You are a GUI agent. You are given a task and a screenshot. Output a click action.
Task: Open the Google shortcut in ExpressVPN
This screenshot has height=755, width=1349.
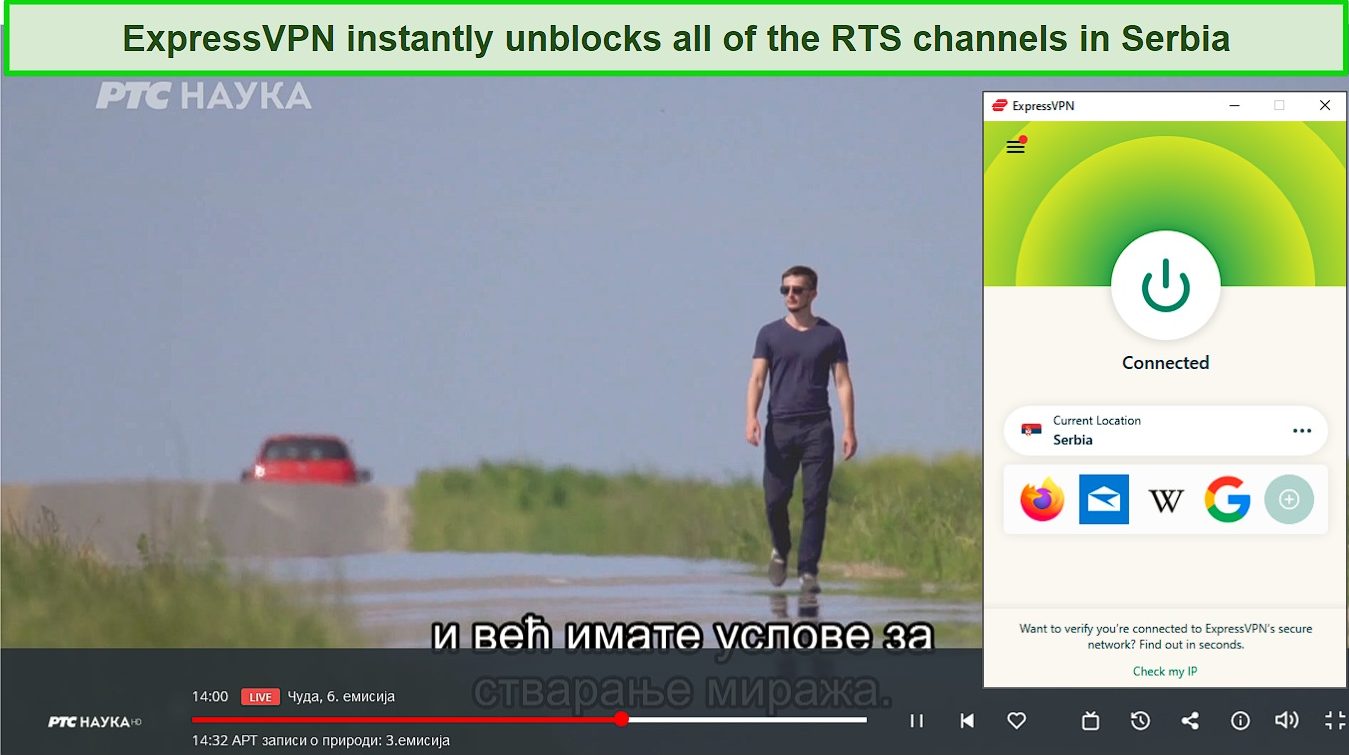1227,499
